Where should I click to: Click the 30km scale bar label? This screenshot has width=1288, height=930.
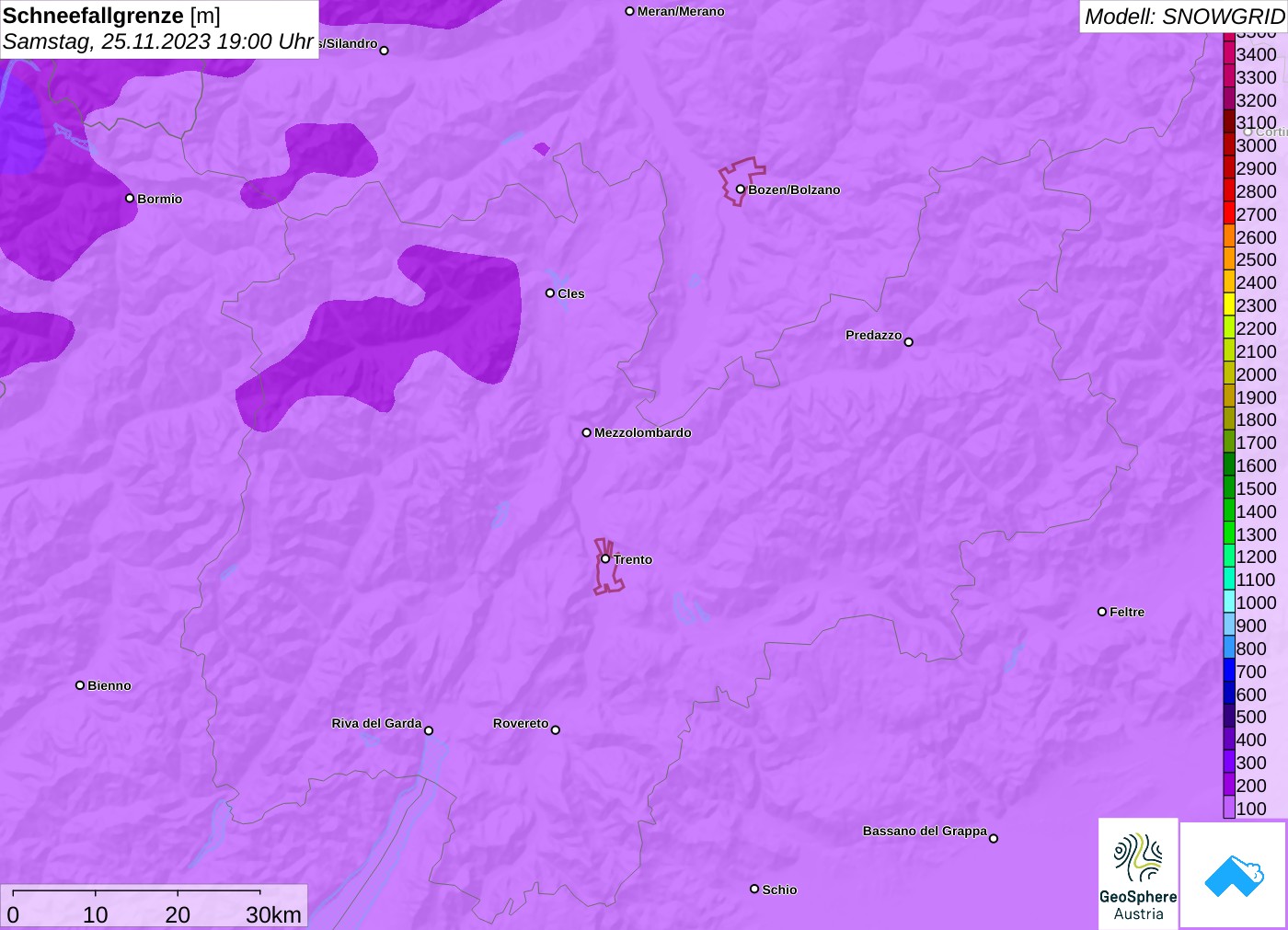click(273, 914)
